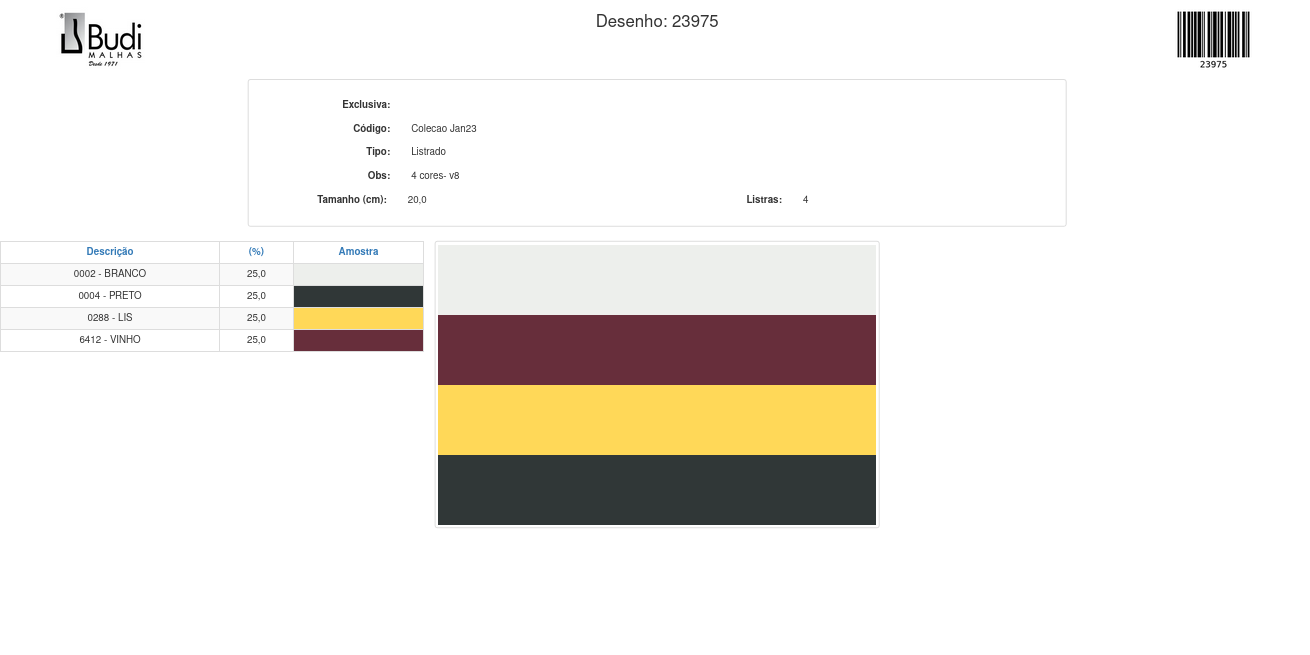Select the Descrição column header
1310x655 pixels.
110,252
